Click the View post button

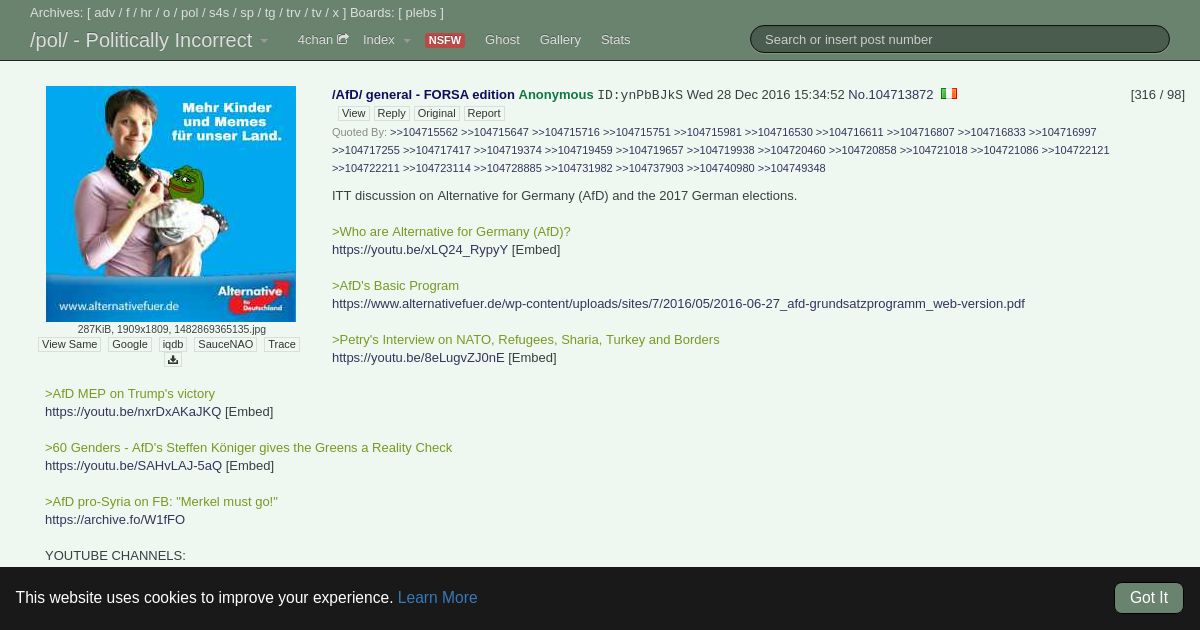click(354, 113)
